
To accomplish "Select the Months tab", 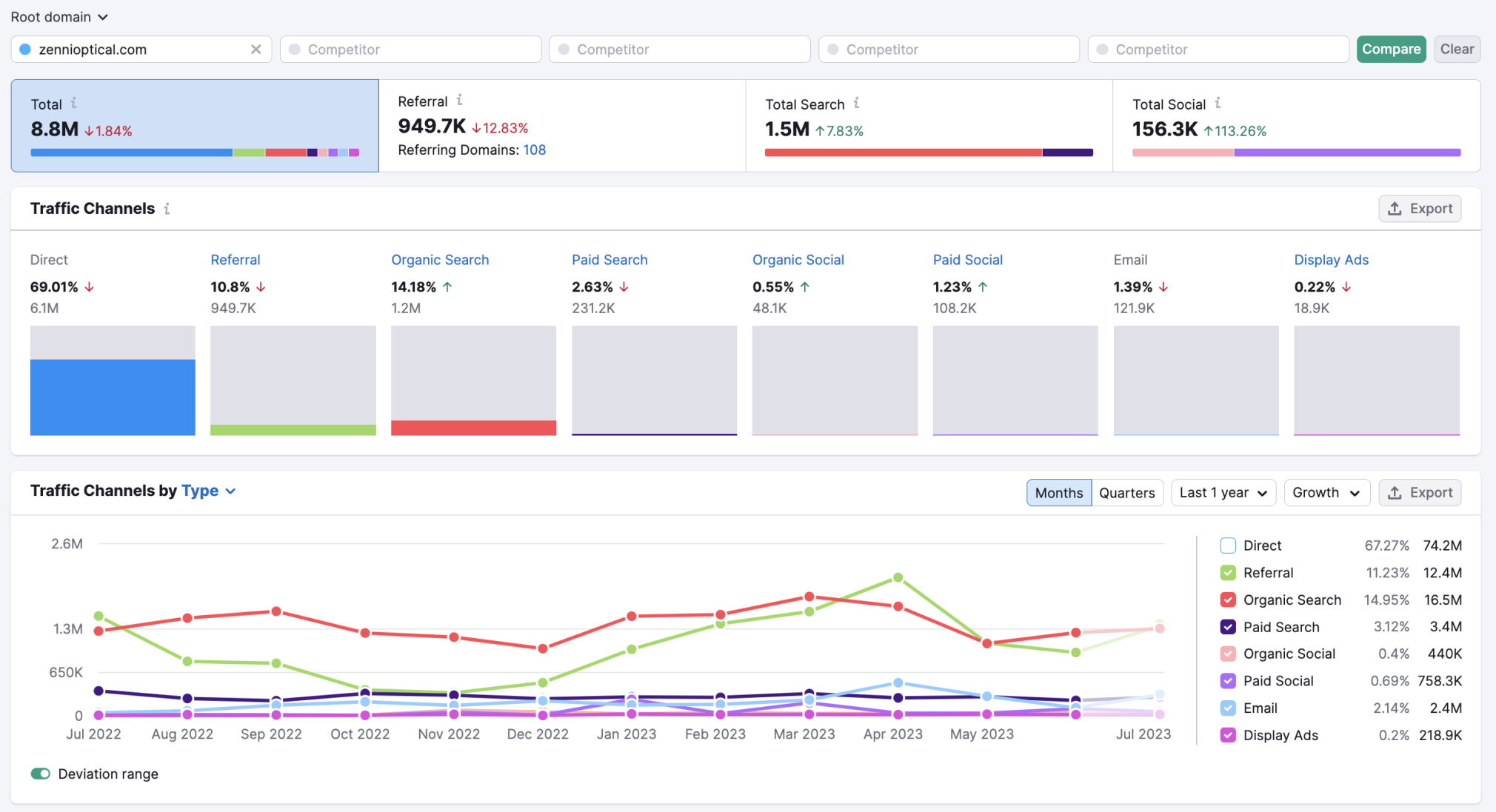I will 1058,491.
